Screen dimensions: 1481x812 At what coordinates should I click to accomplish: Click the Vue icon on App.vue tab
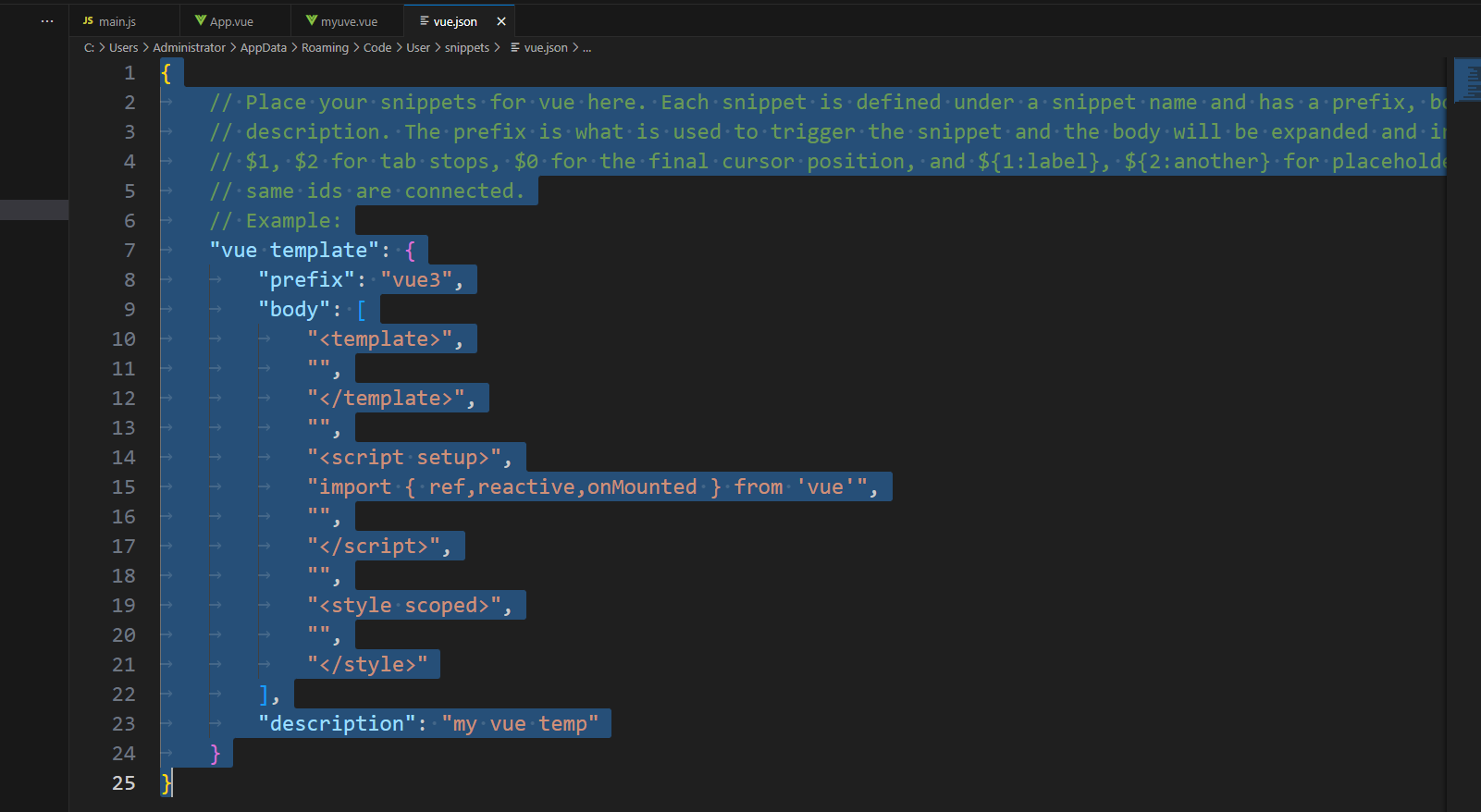tap(200, 20)
